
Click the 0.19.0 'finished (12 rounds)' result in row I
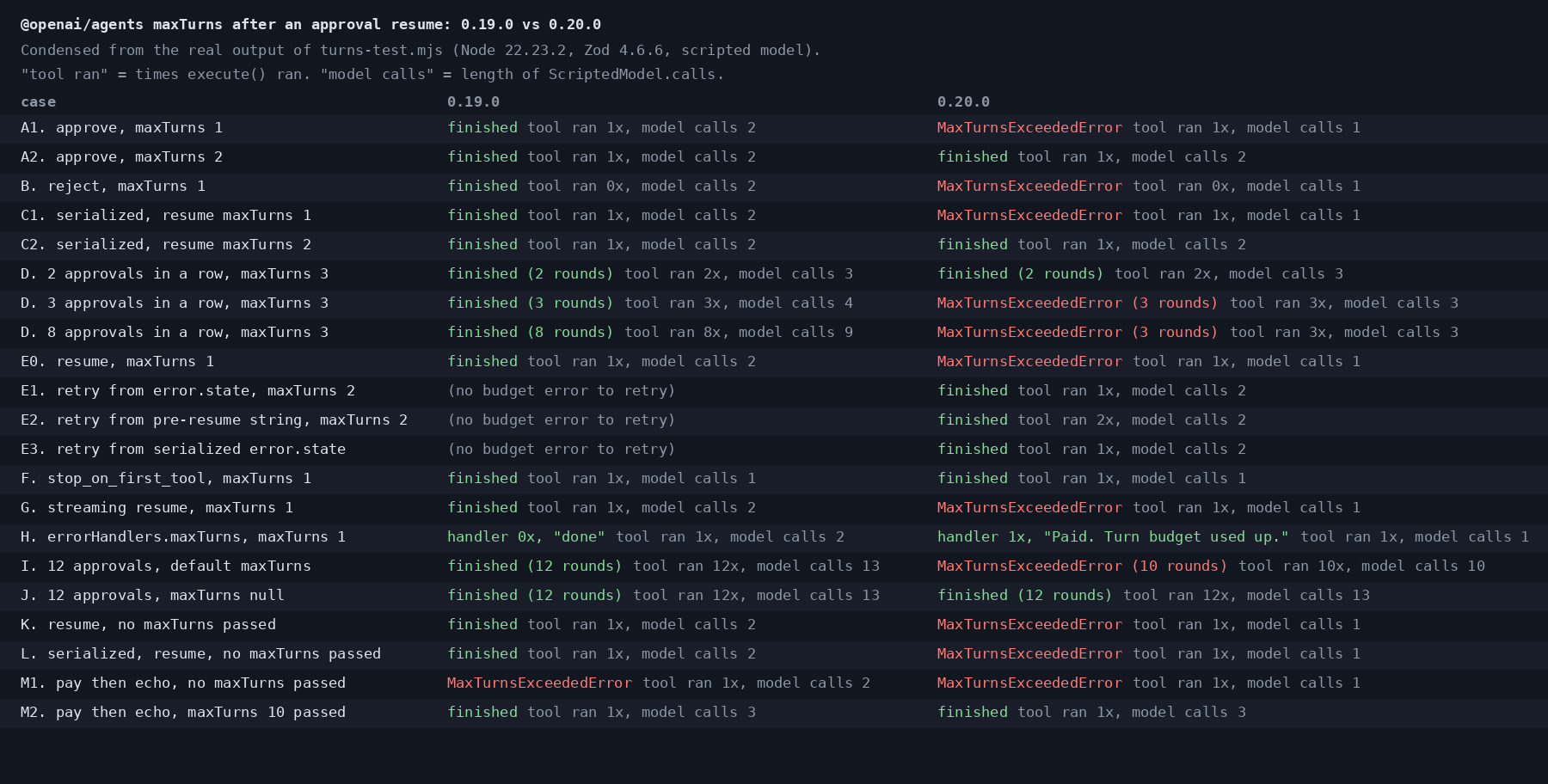[x=535, y=566]
